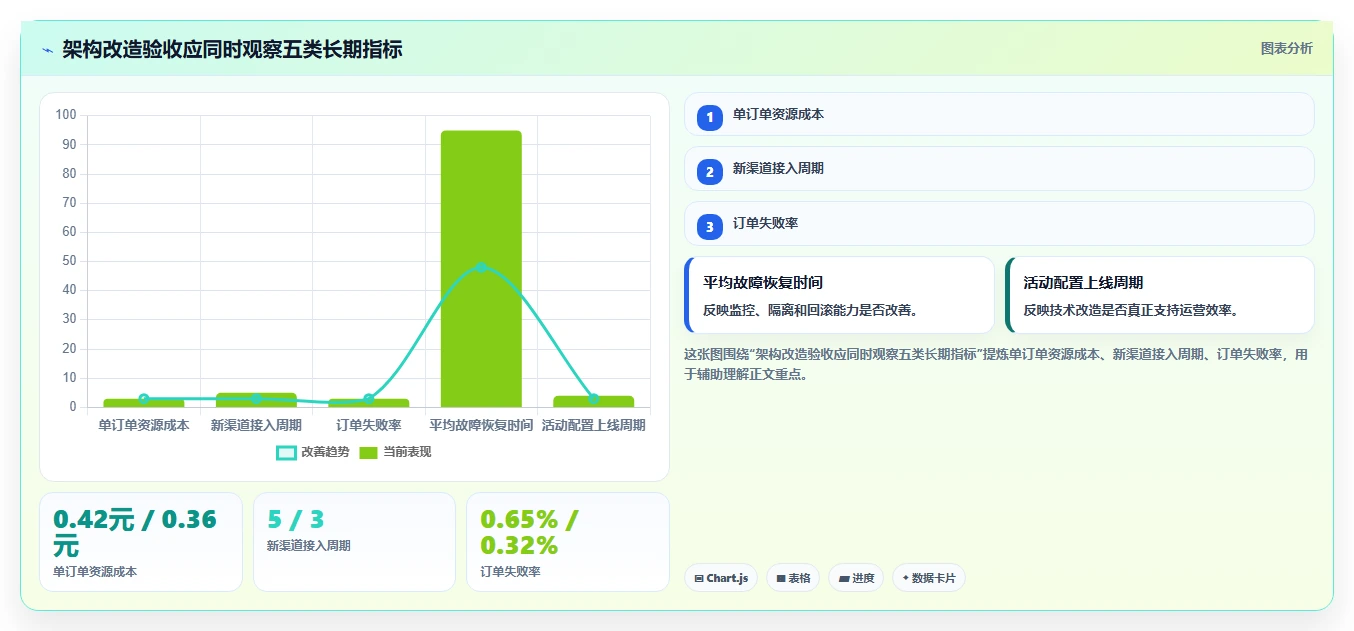Click the summary paragraph starting 这张图围绕
This screenshot has height=631, width=1354.
(x=996, y=364)
